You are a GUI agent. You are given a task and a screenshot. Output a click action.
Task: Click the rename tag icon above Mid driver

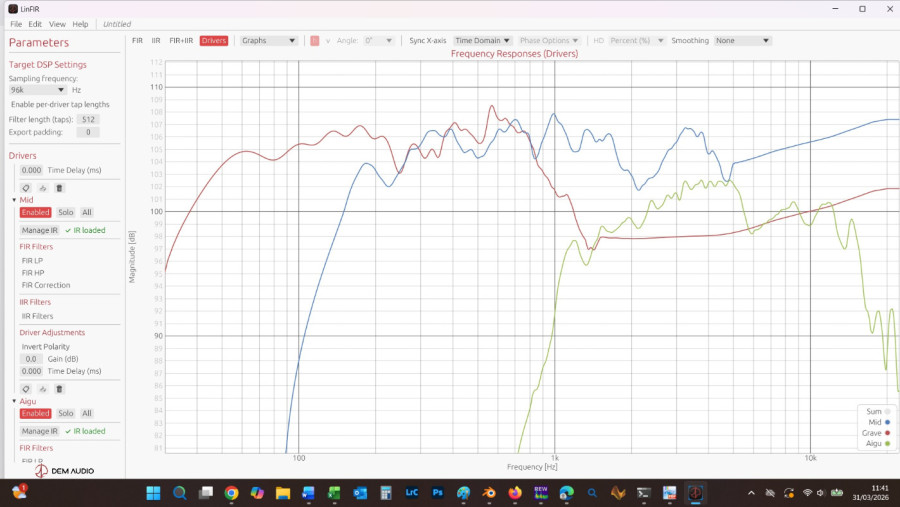pyautogui.click(x=26, y=188)
